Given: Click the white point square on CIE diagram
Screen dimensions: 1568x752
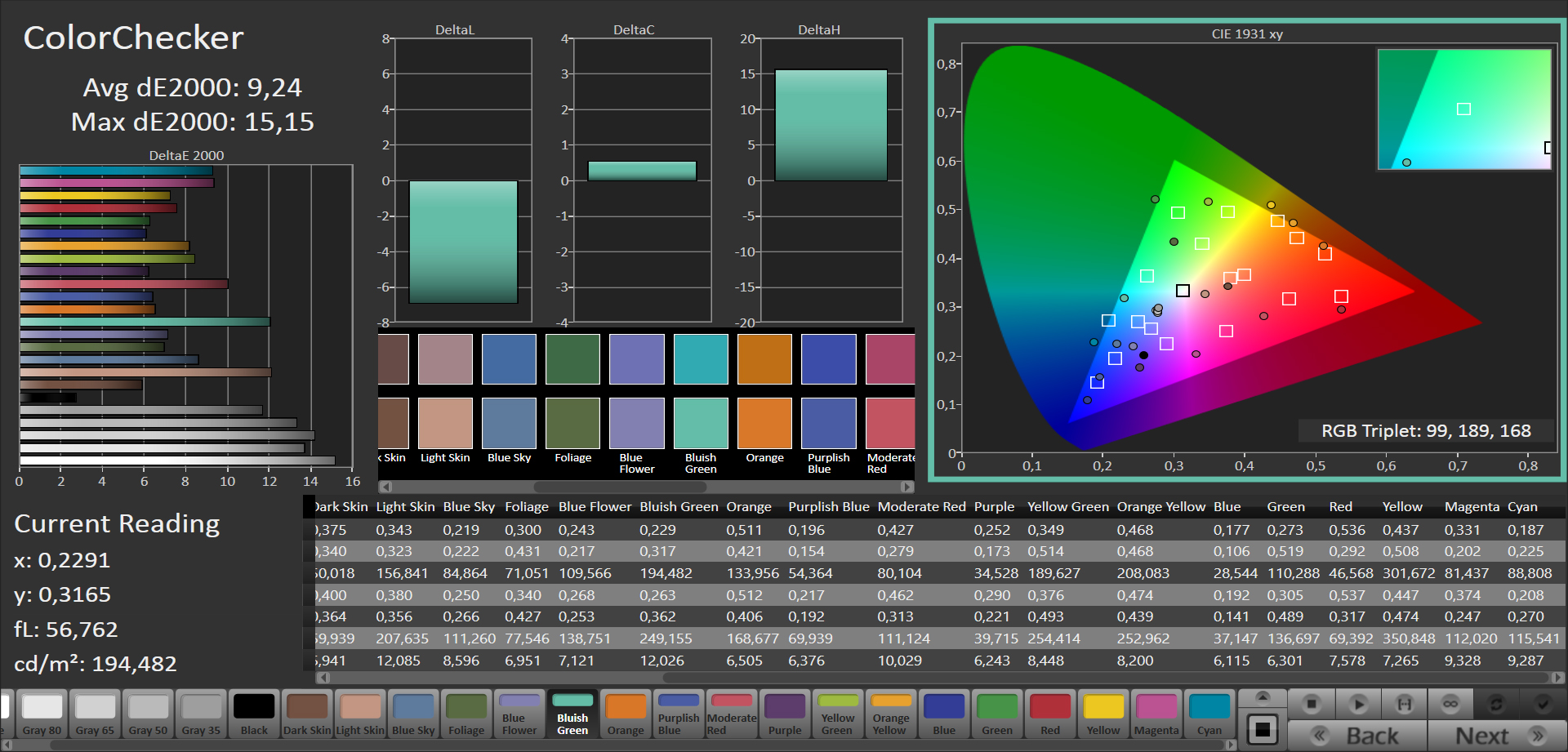Looking at the screenshot, I should click(x=1183, y=291).
